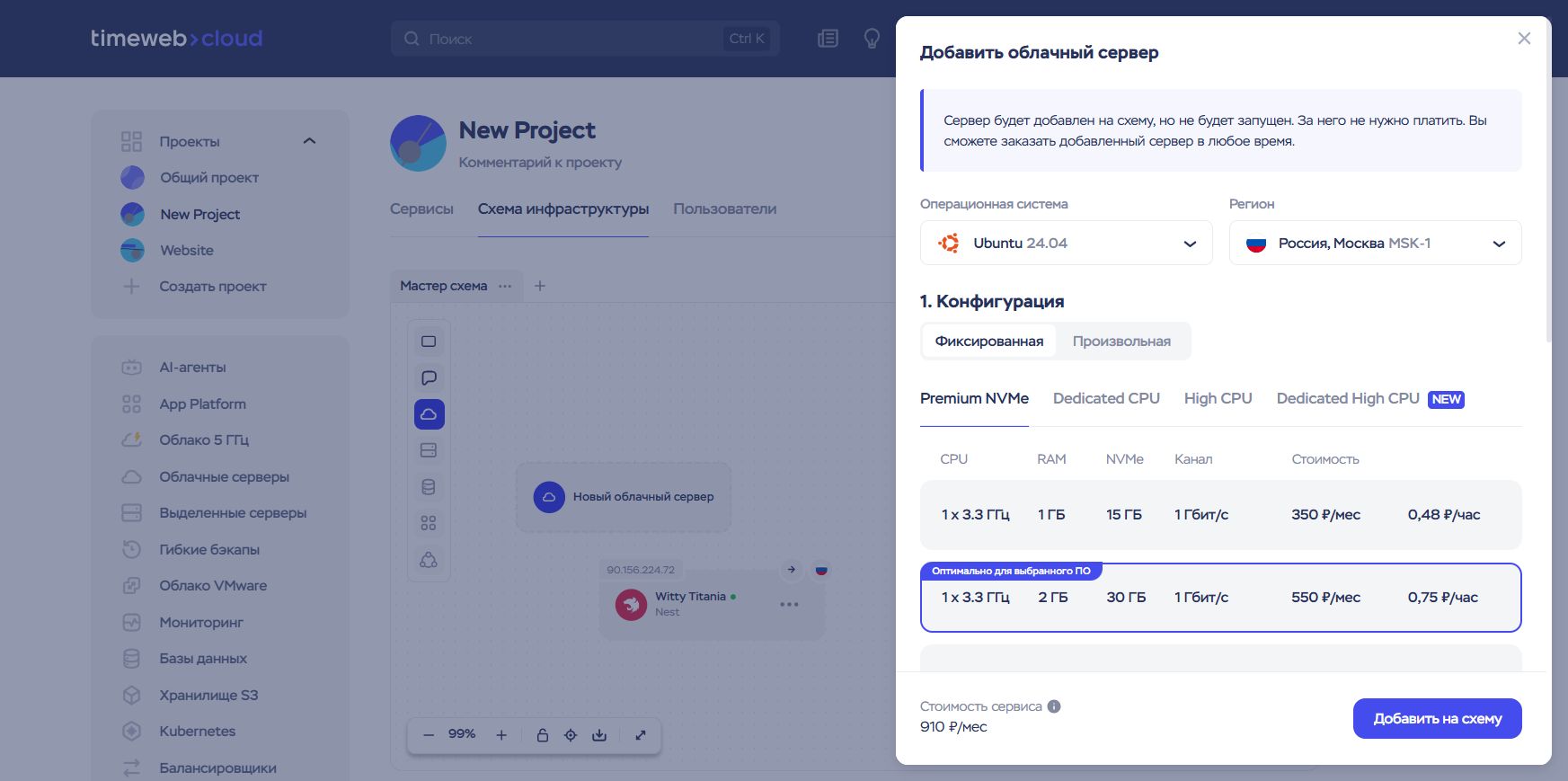Click the info icon beside Стоимость сервиса
The image size is (1568, 781).
pos(1054,706)
